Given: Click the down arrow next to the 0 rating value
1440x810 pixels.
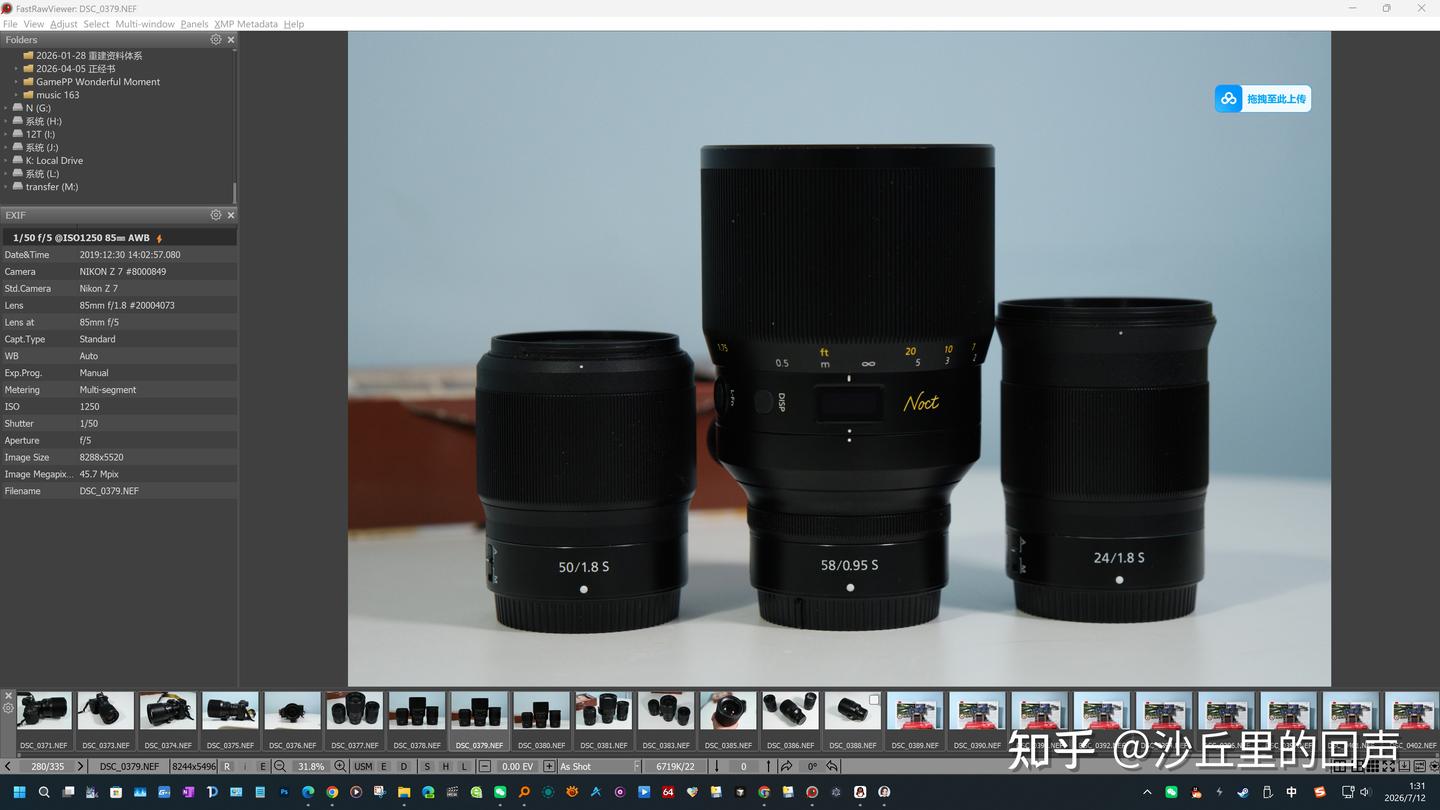Looking at the screenshot, I should [x=716, y=766].
